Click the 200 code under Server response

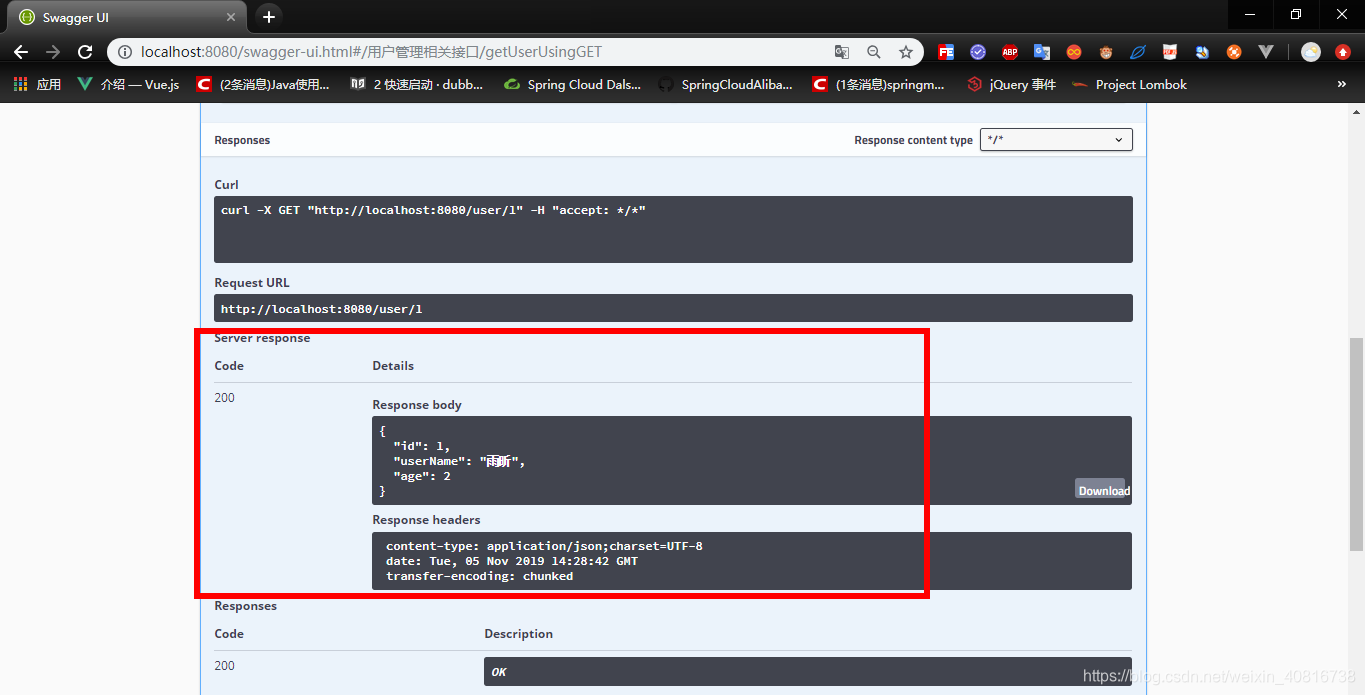tap(224, 398)
